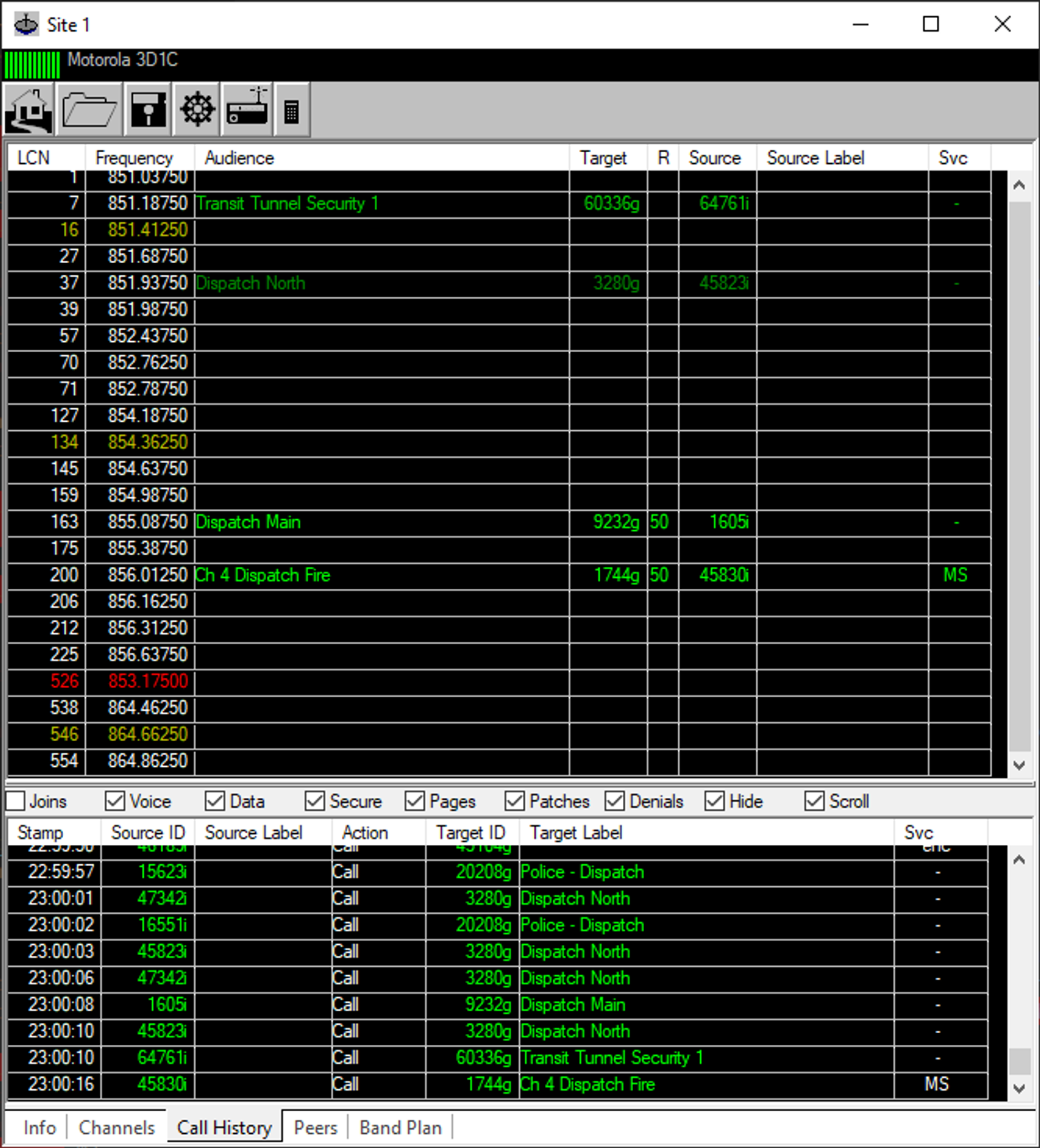Click the Source Label header in channel table

coord(842,157)
